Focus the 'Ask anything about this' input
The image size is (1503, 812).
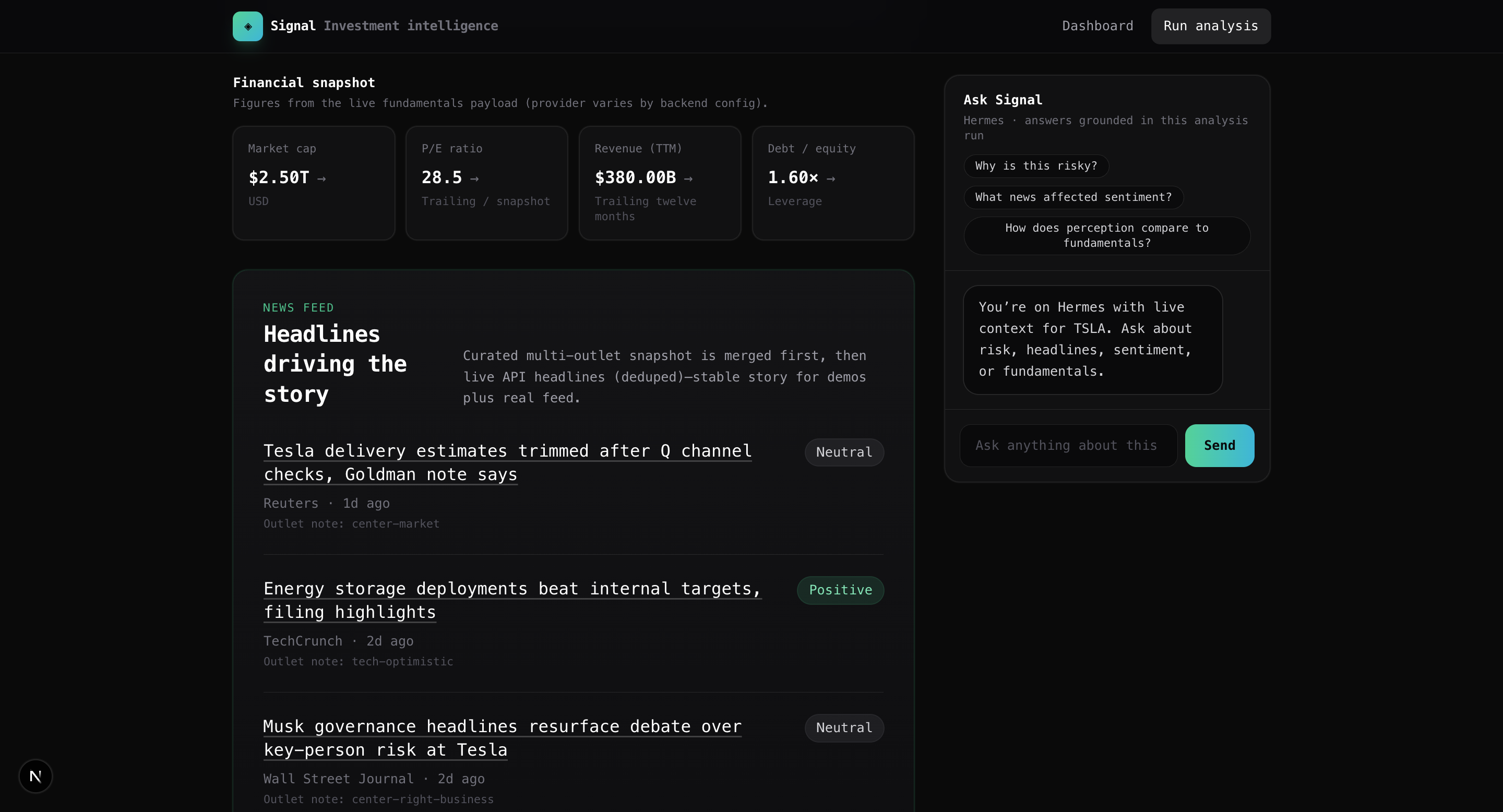point(1068,446)
